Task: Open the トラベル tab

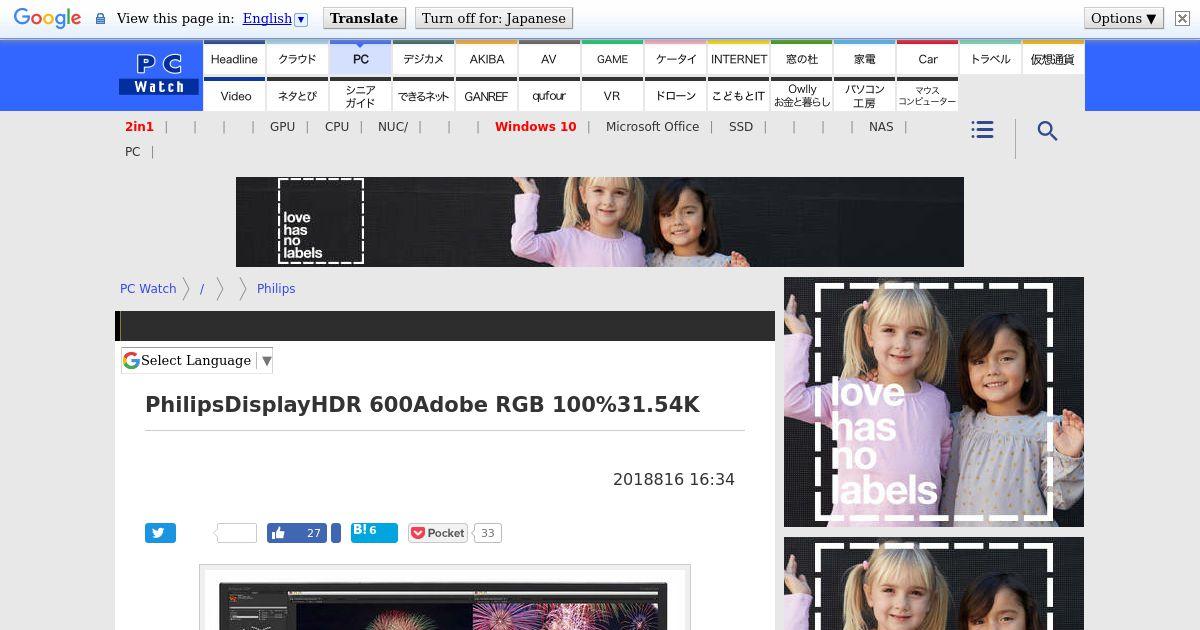Action: click(990, 58)
